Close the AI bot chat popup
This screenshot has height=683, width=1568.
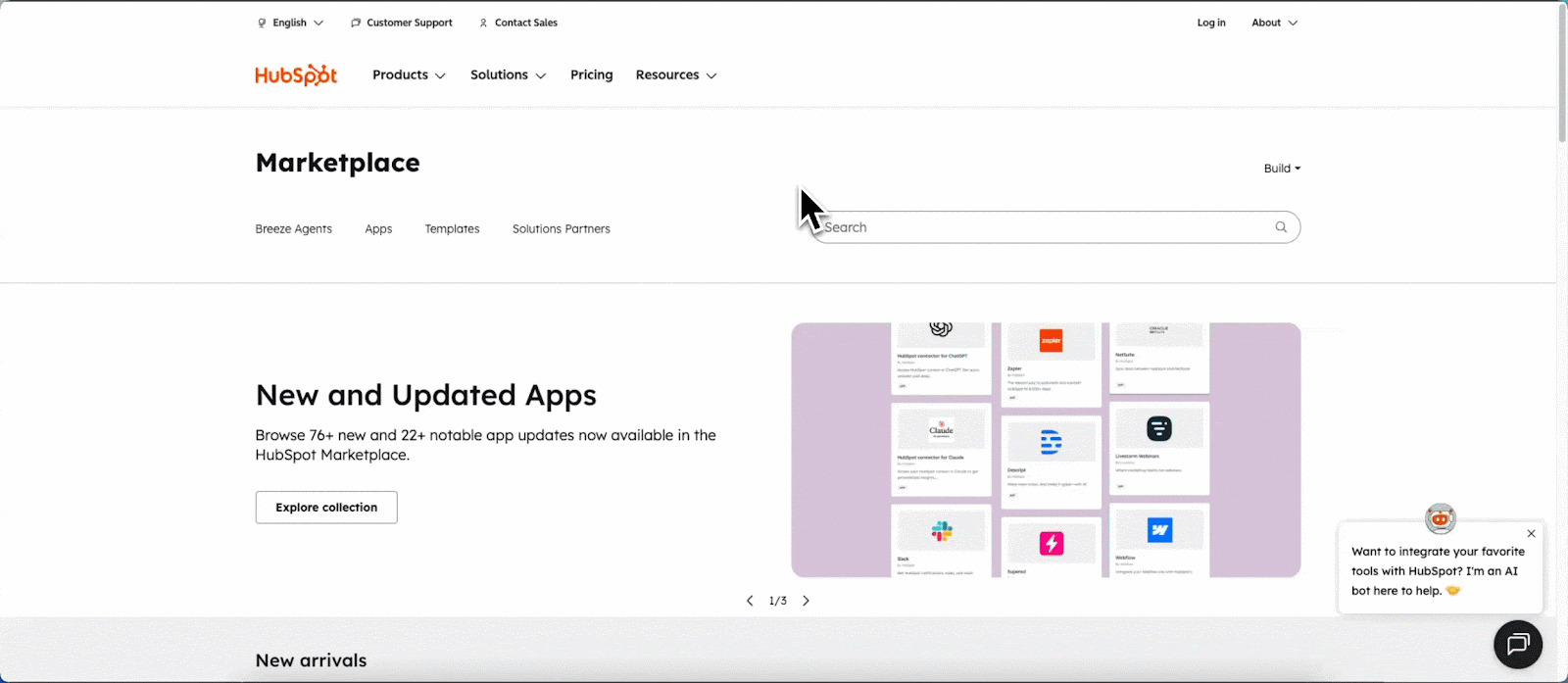(x=1532, y=534)
